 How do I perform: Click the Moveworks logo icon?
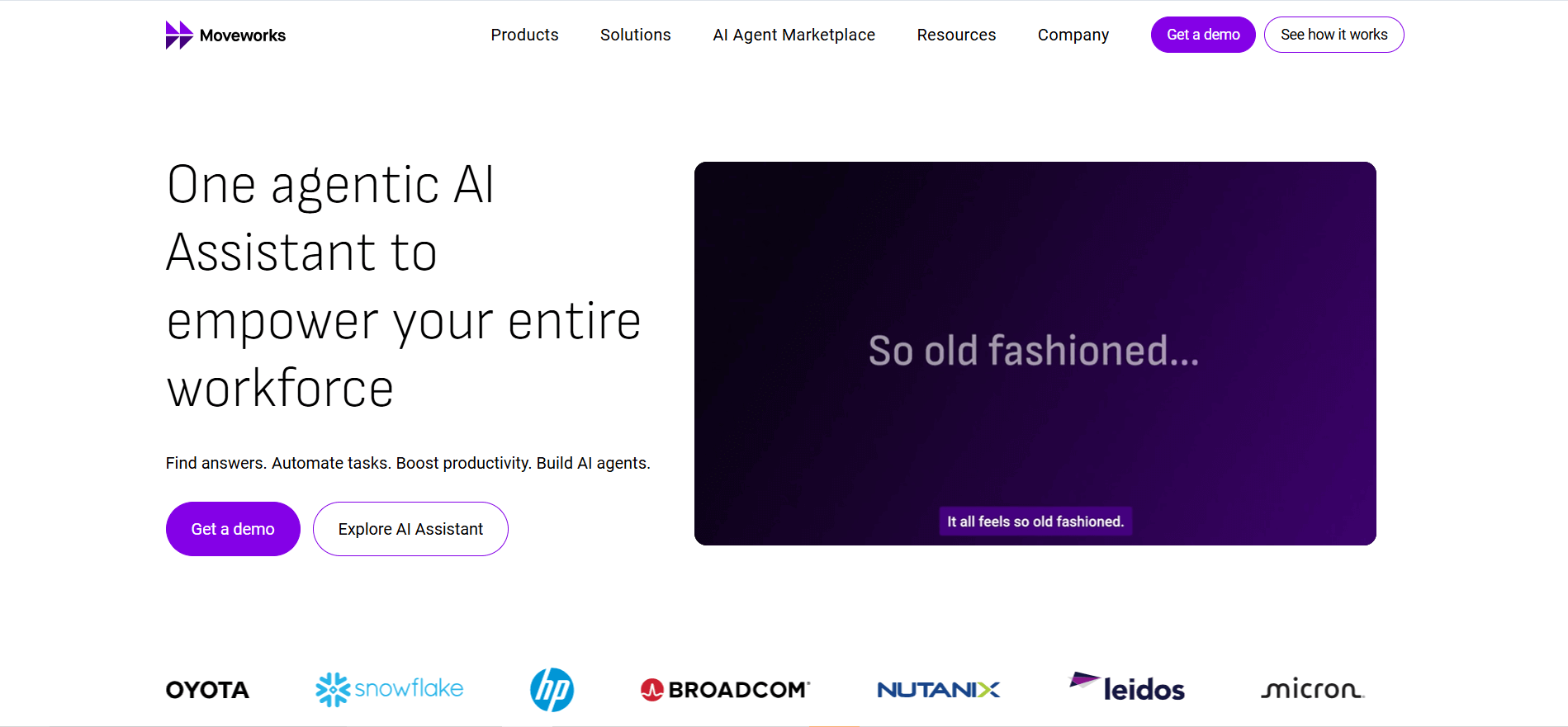(x=179, y=35)
